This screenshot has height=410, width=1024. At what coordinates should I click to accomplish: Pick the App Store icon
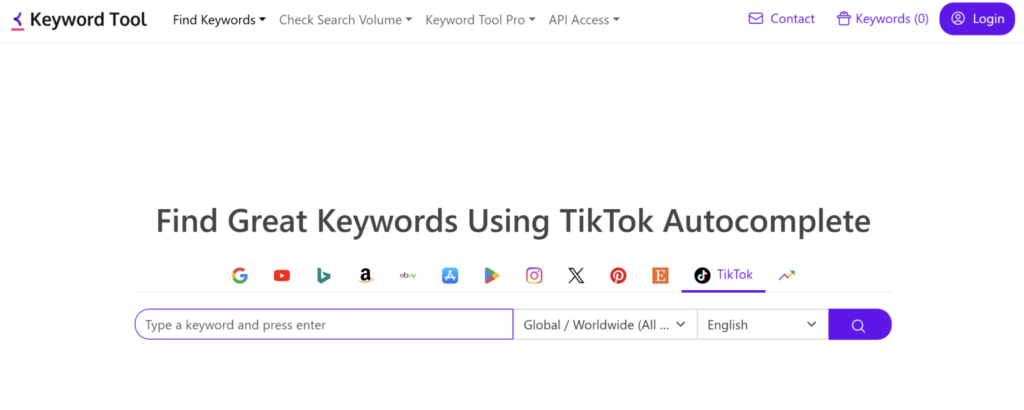[x=450, y=276]
